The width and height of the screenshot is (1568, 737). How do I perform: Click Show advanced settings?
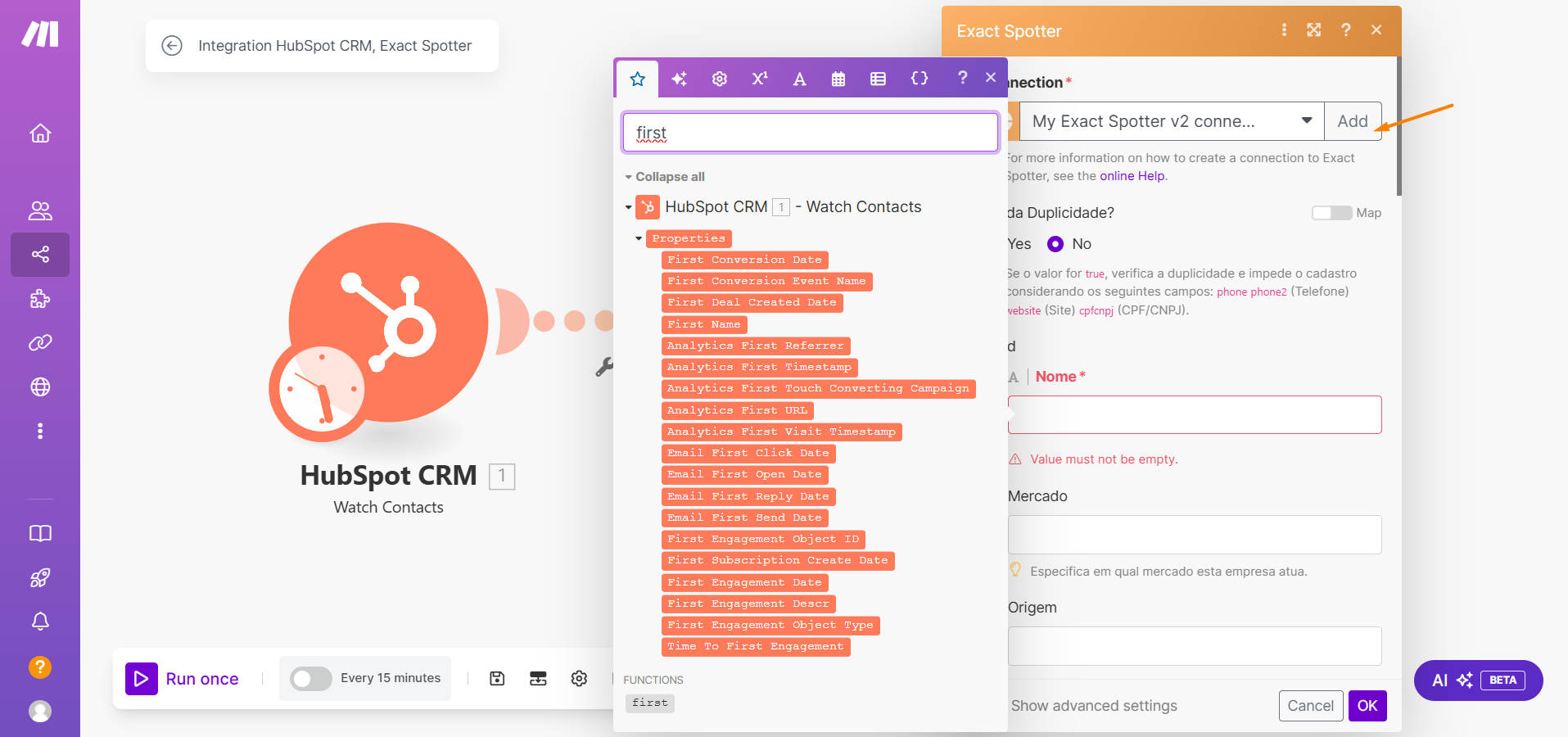point(1094,706)
